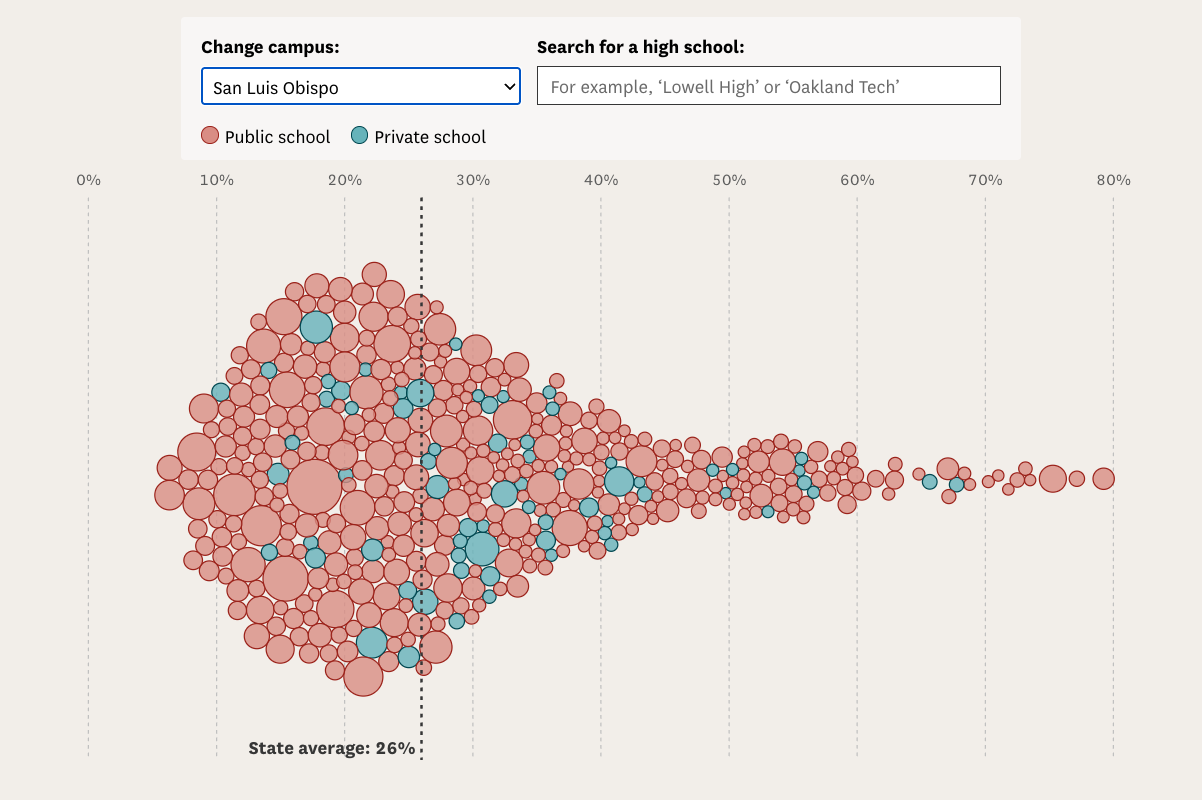Click the dropdown chevron arrow for campus
Screen dimensions: 1202x800
pyautogui.click(x=508, y=87)
